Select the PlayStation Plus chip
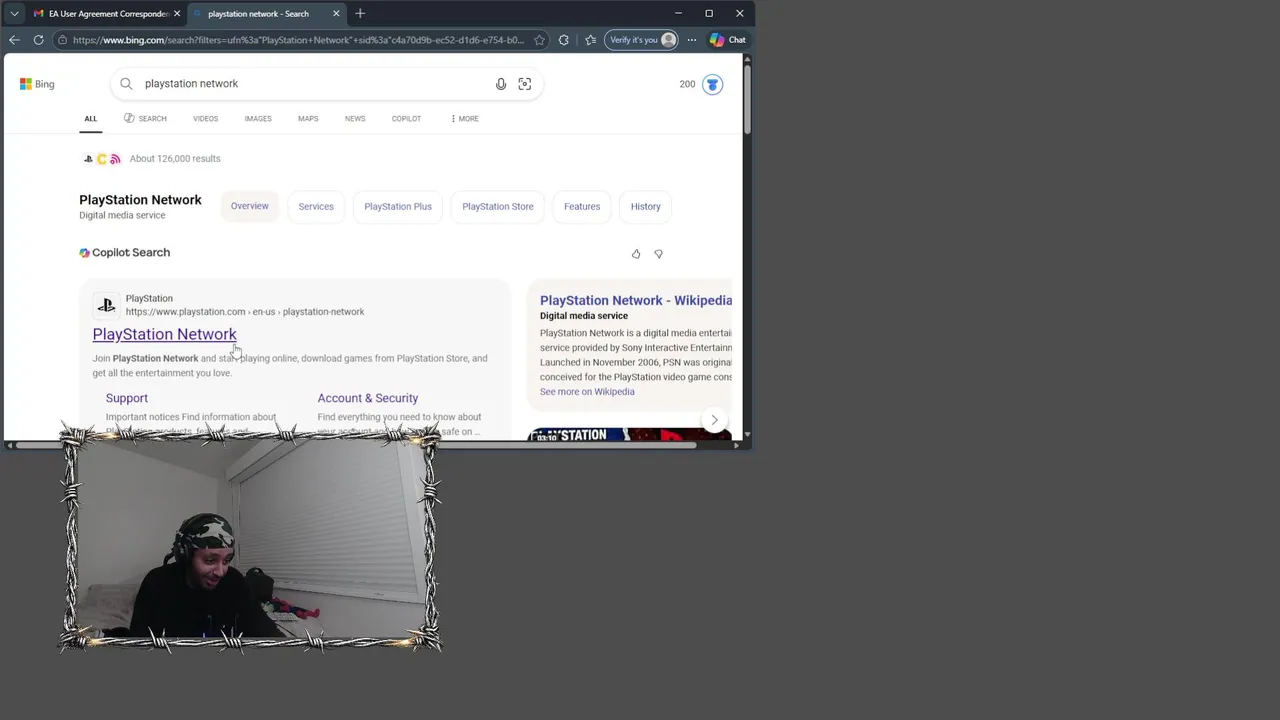This screenshot has height=720, width=1280. click(398, 206)
